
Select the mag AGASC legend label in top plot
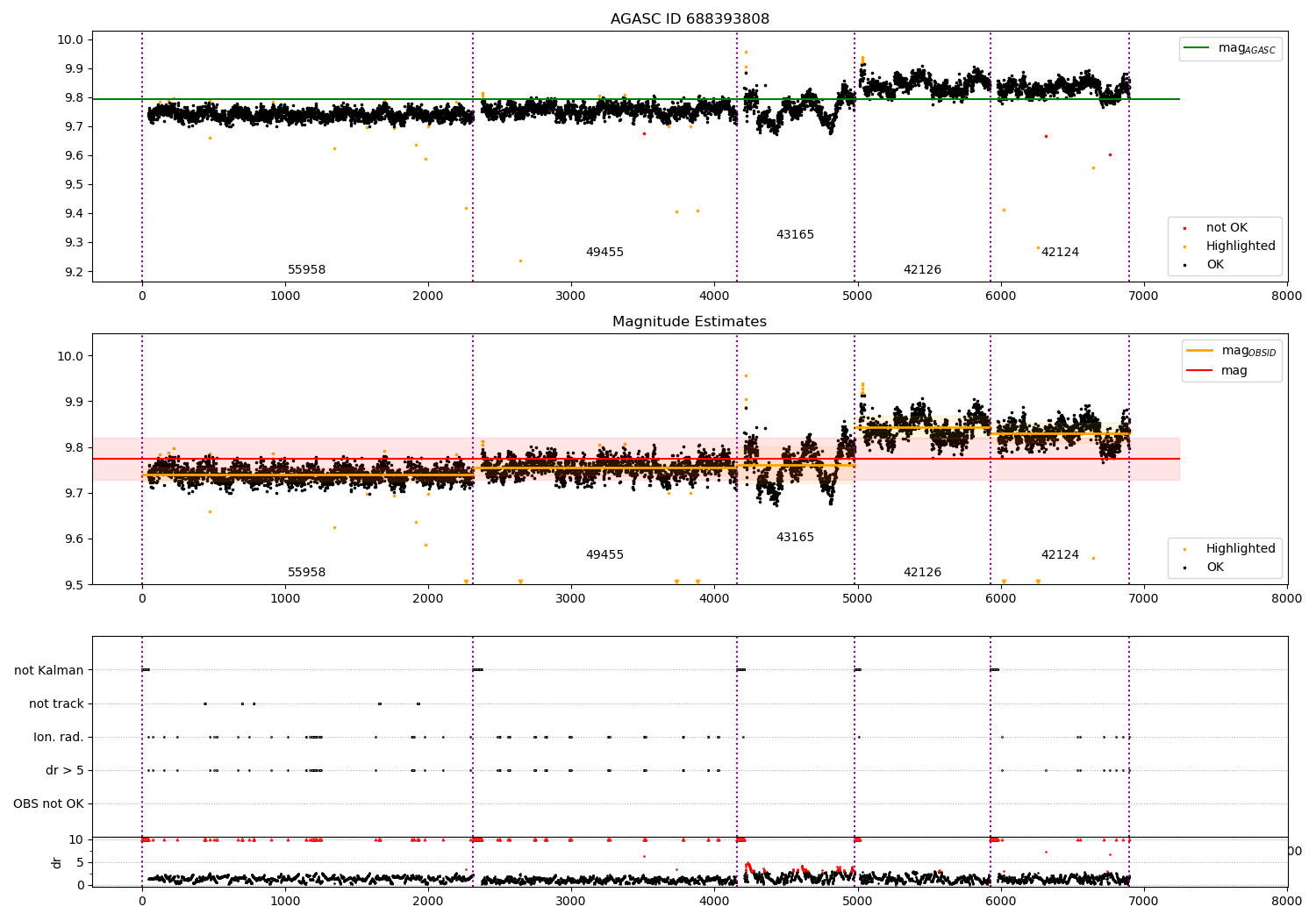point(1247,49)
